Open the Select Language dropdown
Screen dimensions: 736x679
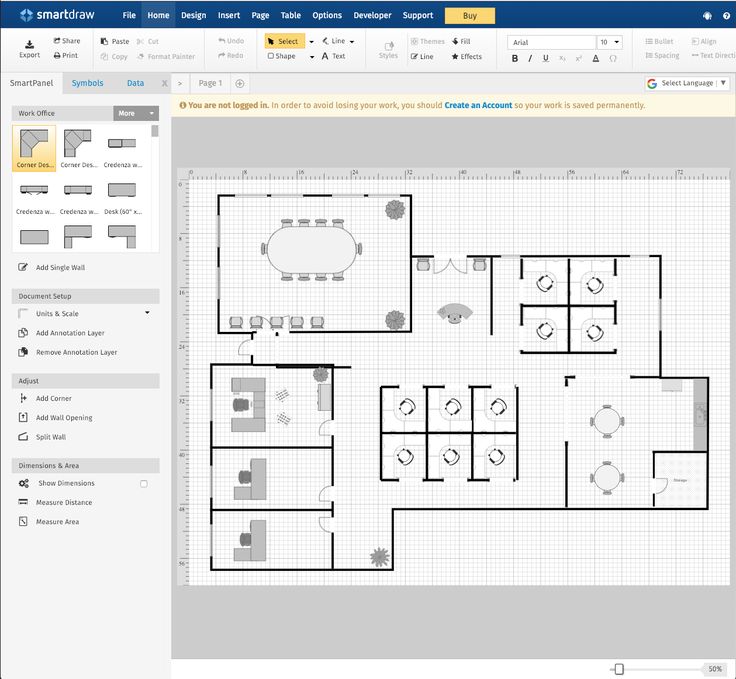pyautogui.click(x=687, y=83)
